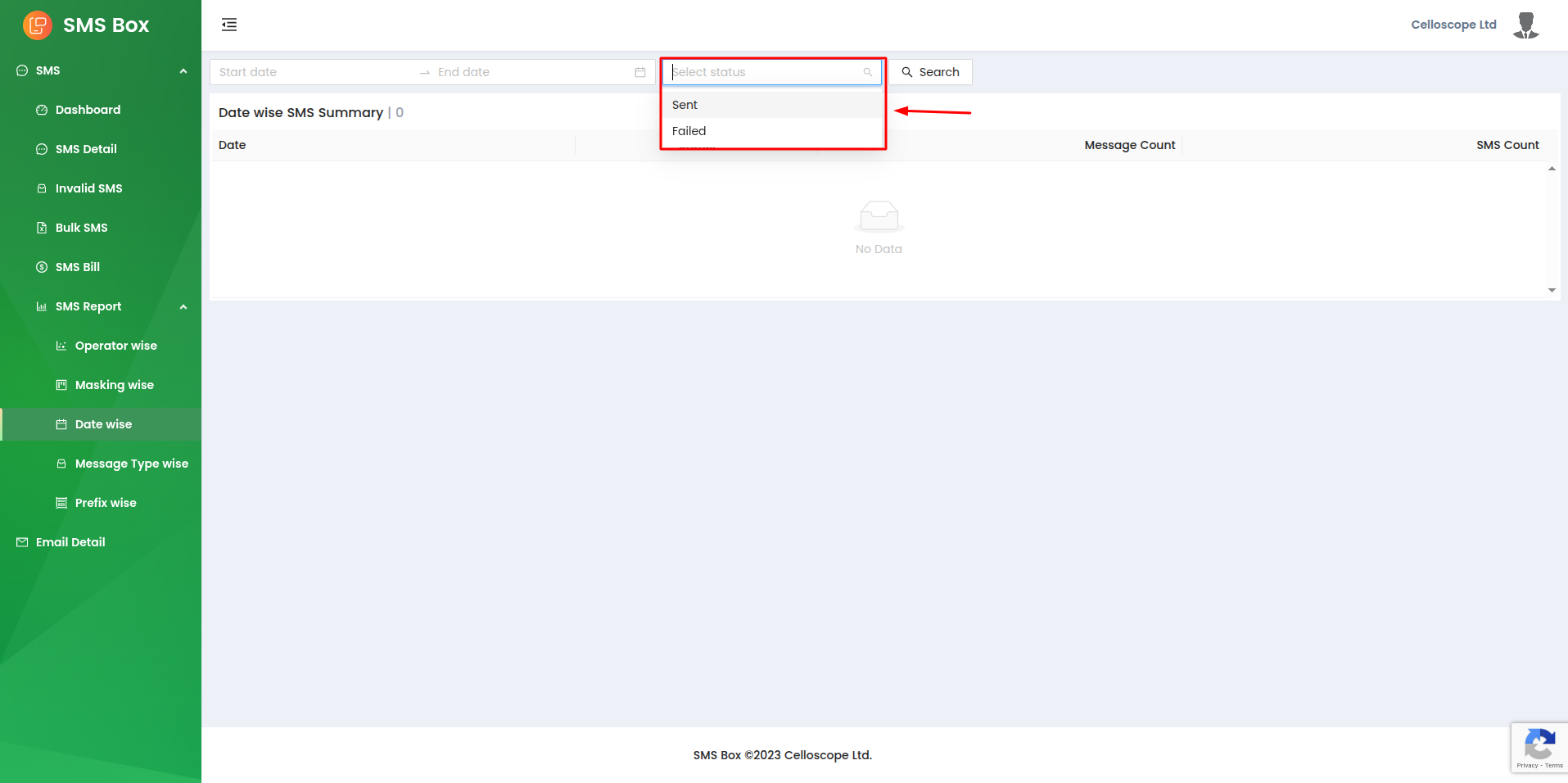
Task: Open Operator wise report
Action: click(115, 346)
